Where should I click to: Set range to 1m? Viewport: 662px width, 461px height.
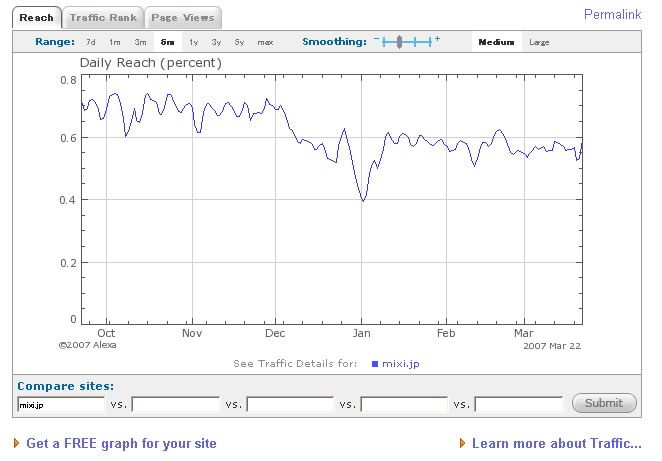[115, 42]
